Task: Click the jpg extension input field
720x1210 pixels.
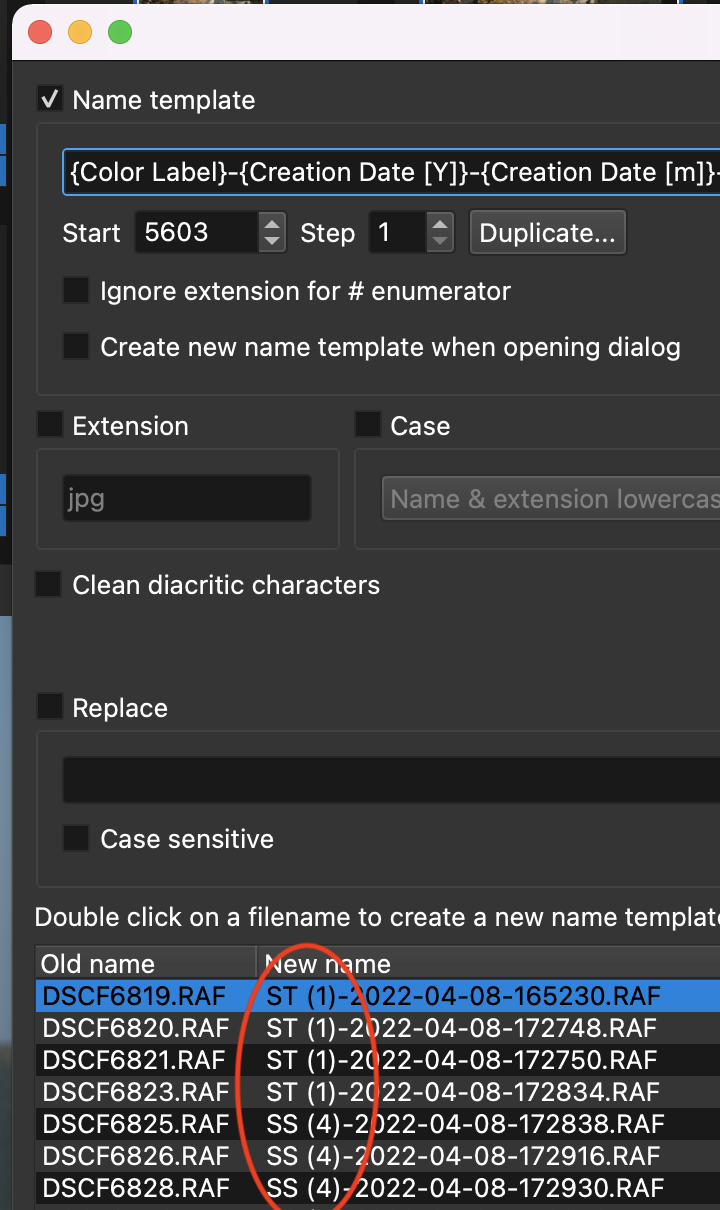Action: click(186, 498)
